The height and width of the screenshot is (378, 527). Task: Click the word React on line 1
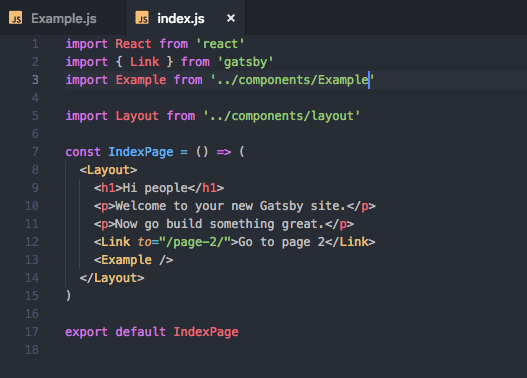pyautogui.click(x=133, y=44)
